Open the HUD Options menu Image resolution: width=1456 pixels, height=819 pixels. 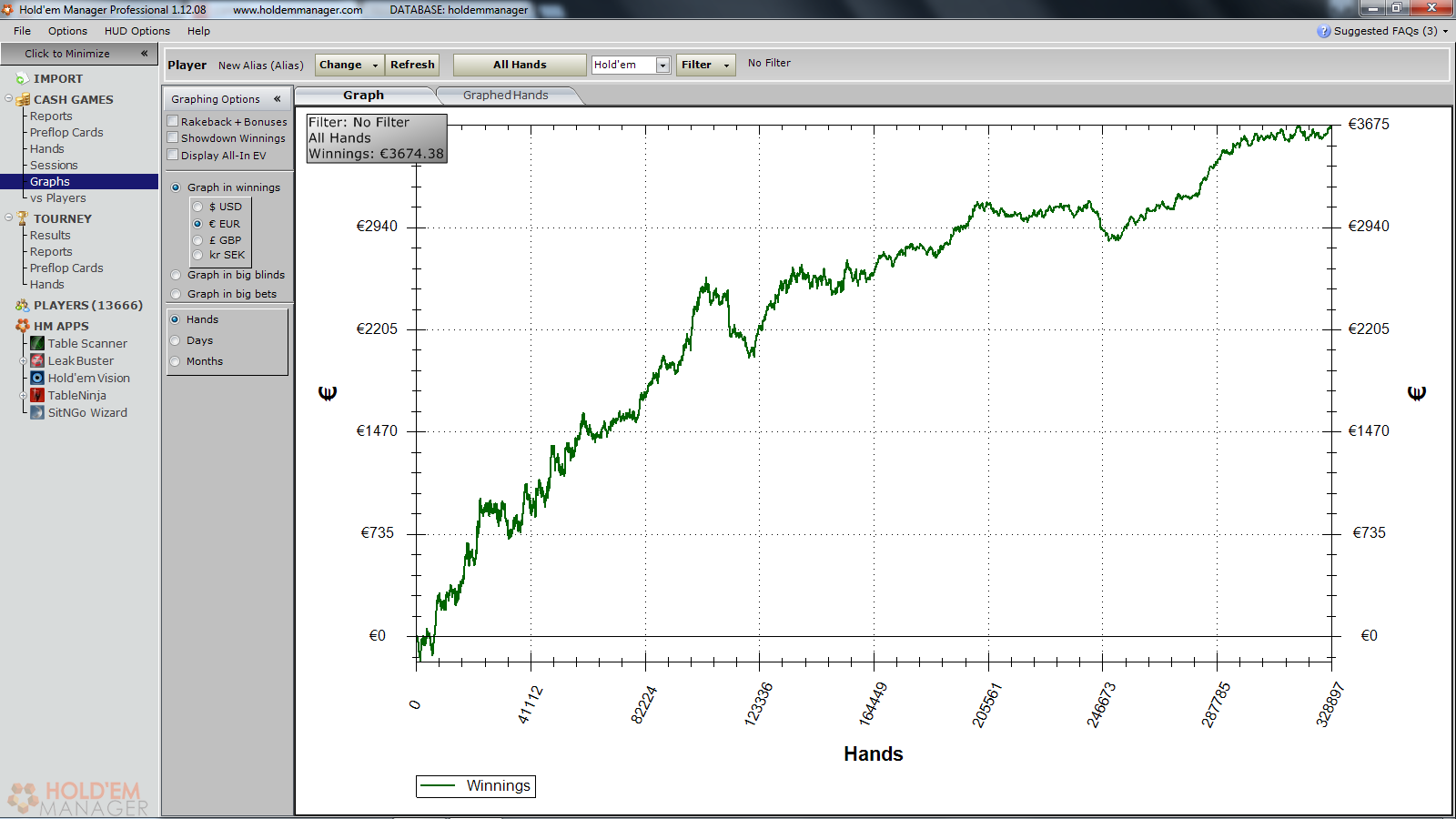point(136,31)
